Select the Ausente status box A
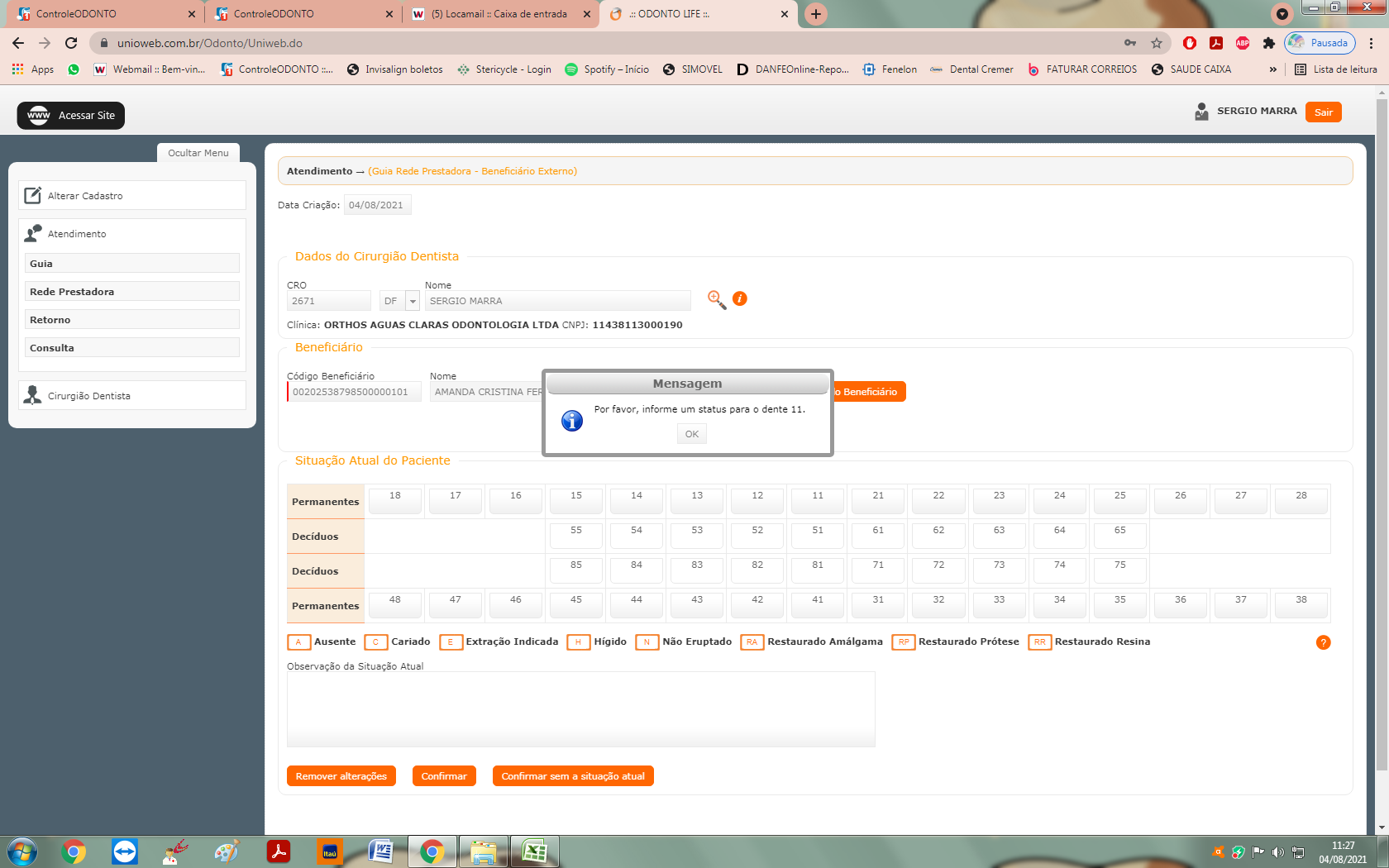 click(298, 642)
